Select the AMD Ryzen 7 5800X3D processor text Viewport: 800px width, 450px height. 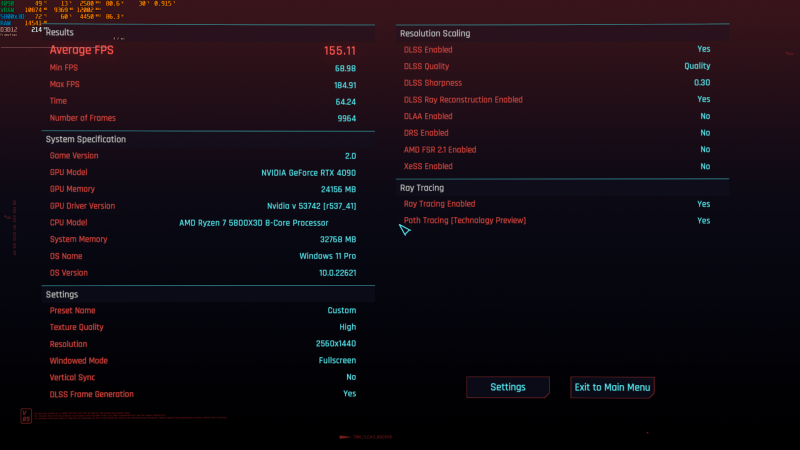(x=254, y=223)
